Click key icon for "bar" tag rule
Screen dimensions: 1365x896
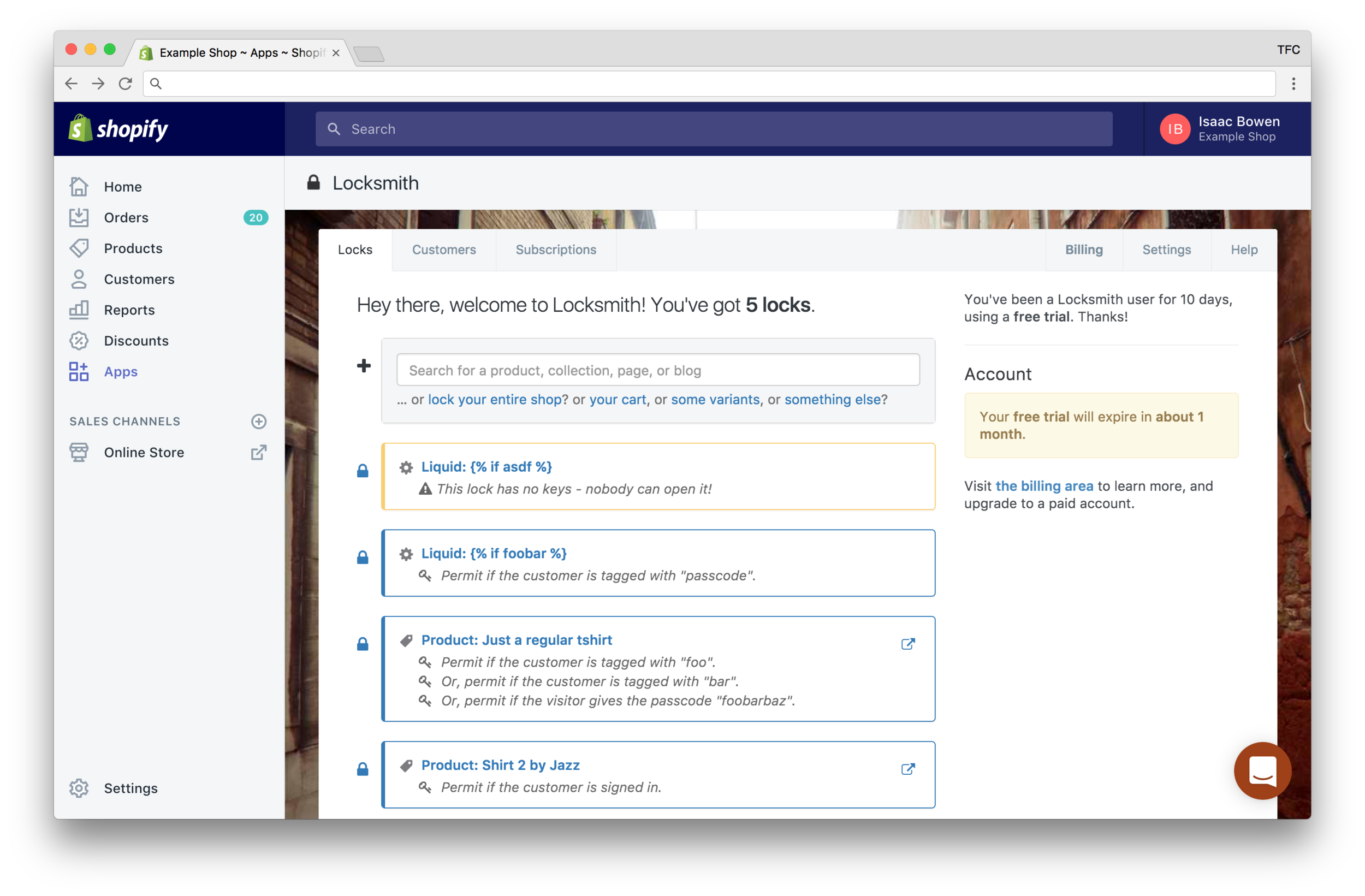click(x=425, y=681)
